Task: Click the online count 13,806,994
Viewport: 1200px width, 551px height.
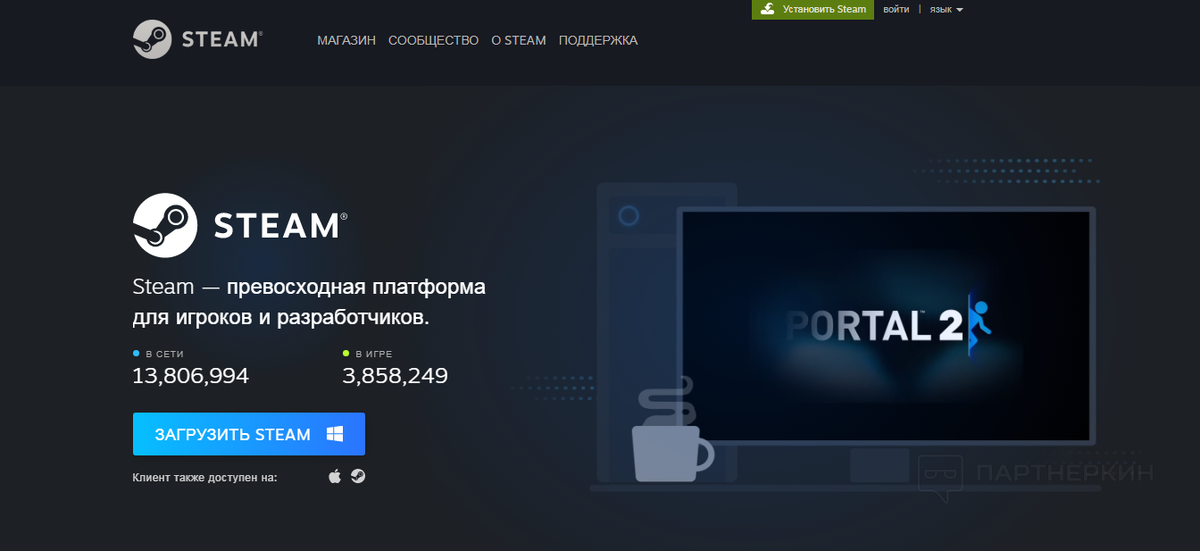Action: click(190, 376)
